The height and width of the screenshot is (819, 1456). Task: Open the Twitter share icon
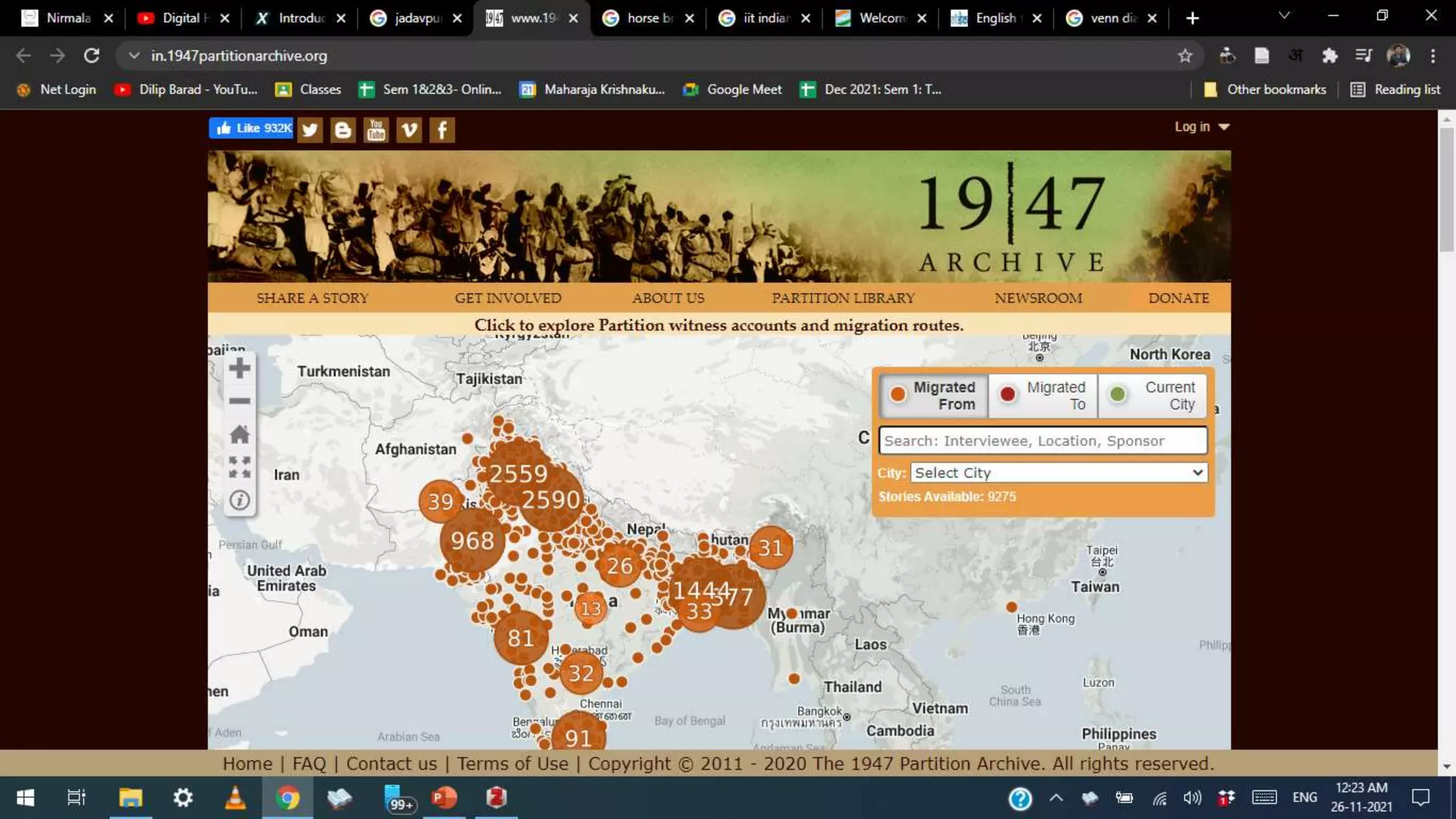tap(310, 130)
